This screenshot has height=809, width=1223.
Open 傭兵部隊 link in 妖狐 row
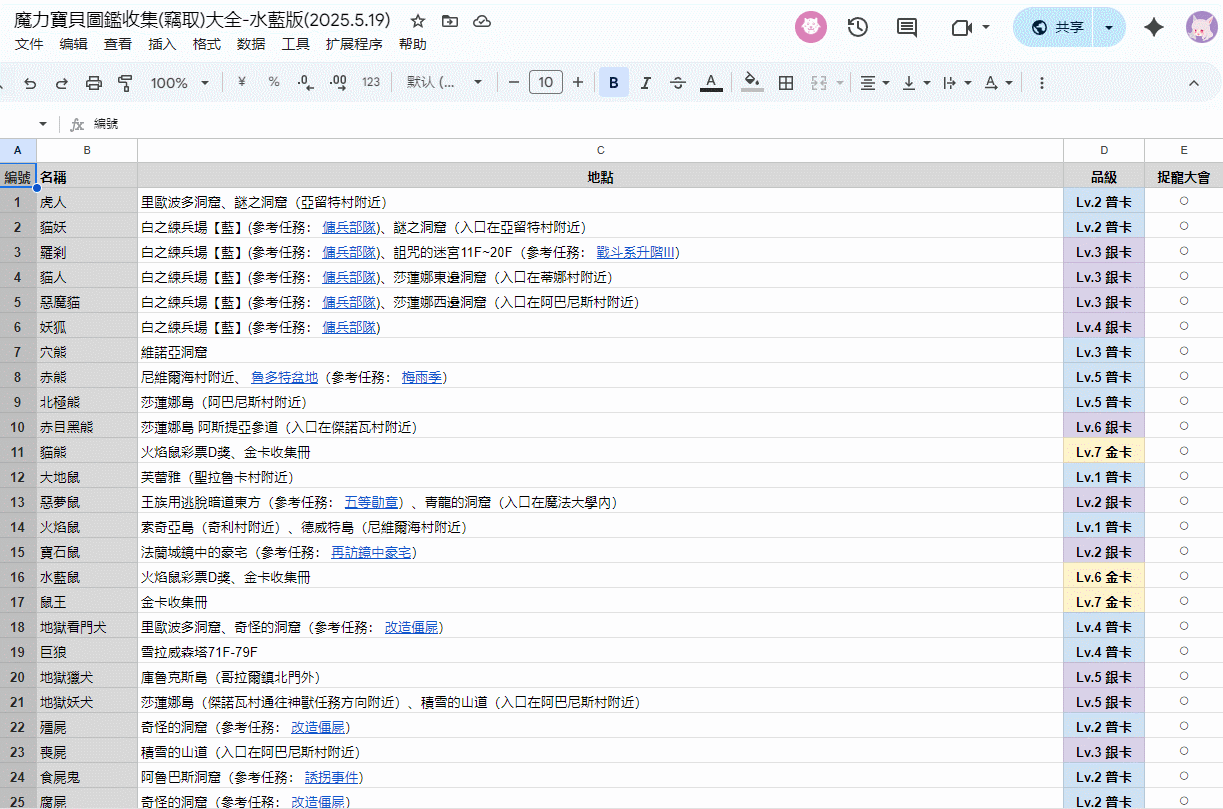point(350,327)
